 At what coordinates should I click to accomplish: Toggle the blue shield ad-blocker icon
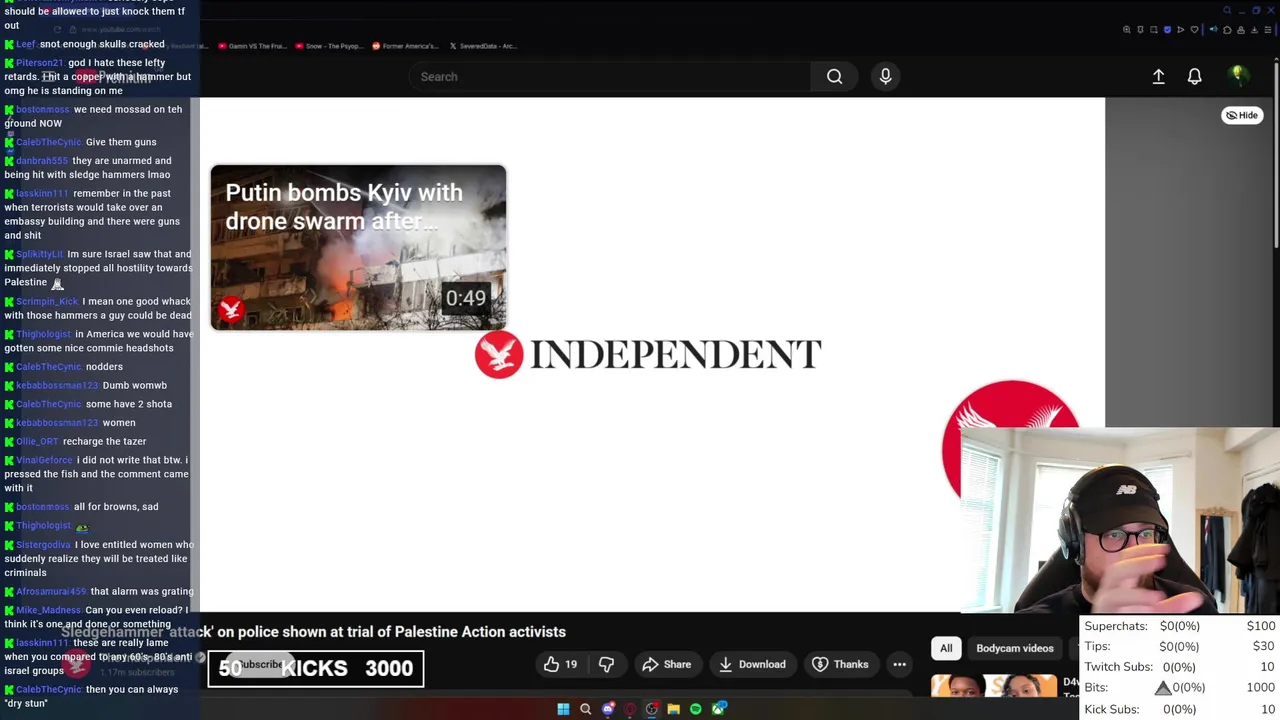tap(1167, 30)
